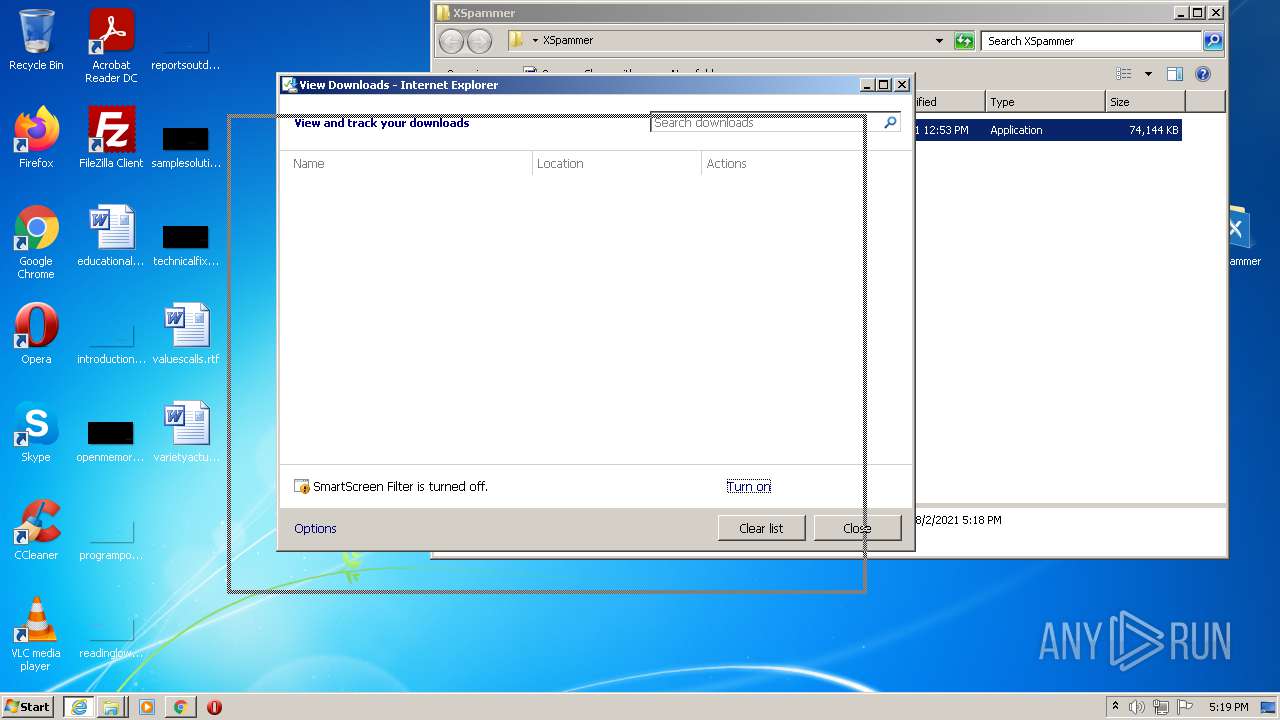Screen dimensions: 1280x720
Task: Sort XSpammer files by Size column
Action: tap(1145, 102)
